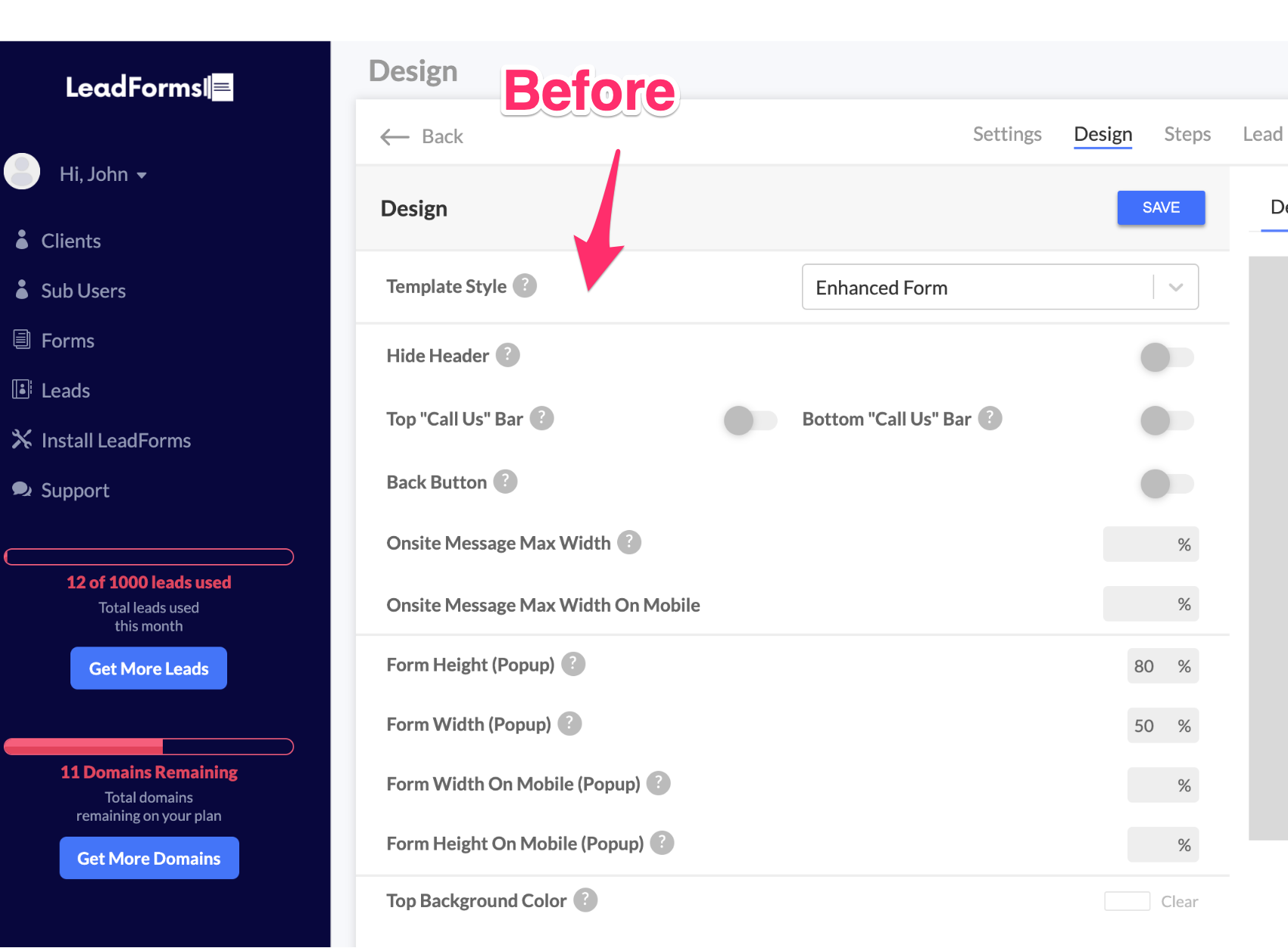
Task: Open the Clients person icon in sidebar
Action: (x=22, y=240)
